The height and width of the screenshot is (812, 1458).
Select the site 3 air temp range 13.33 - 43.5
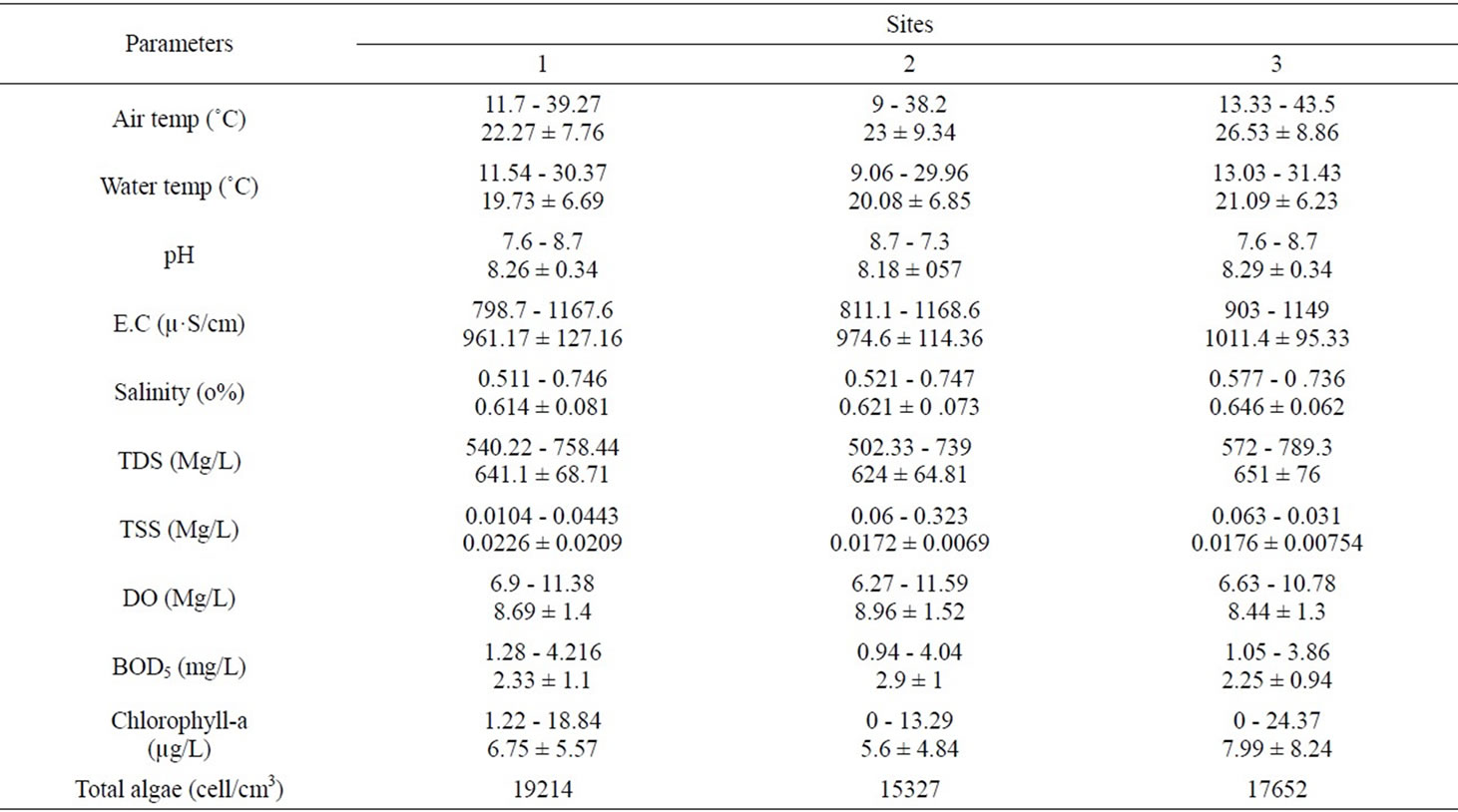tap(1276, 105)
